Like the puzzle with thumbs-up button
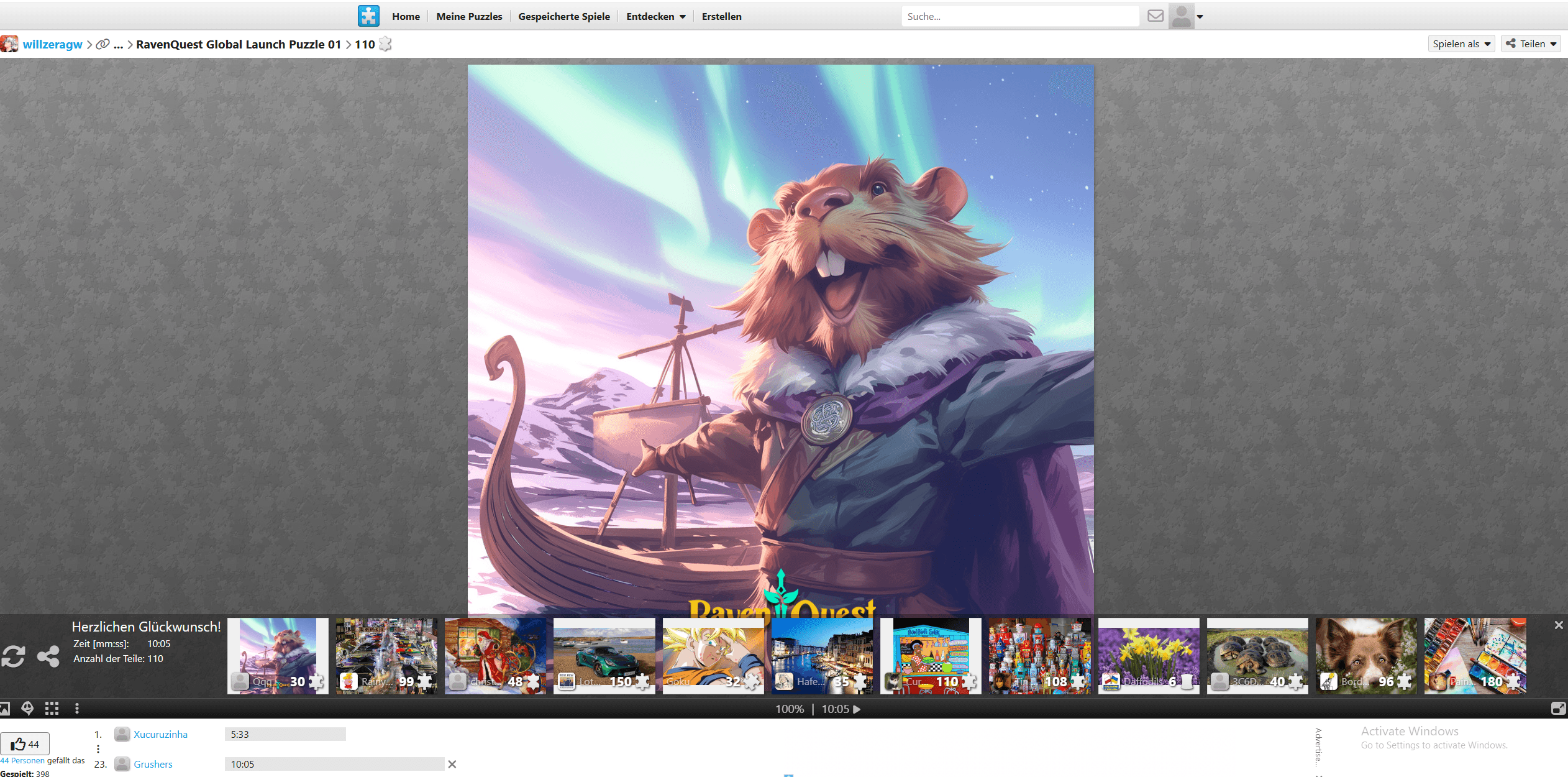The image size is (1568, 777). [x=25, y=743]
